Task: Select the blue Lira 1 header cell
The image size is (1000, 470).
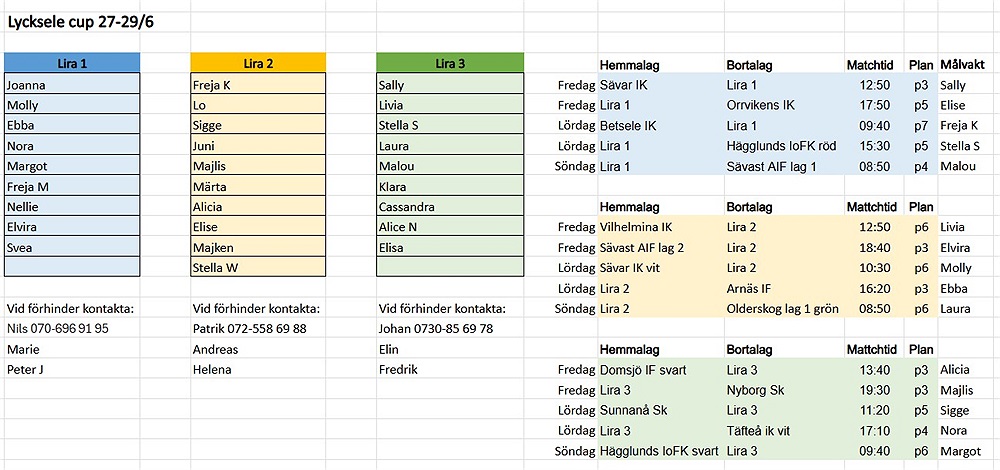Action: 72,63
